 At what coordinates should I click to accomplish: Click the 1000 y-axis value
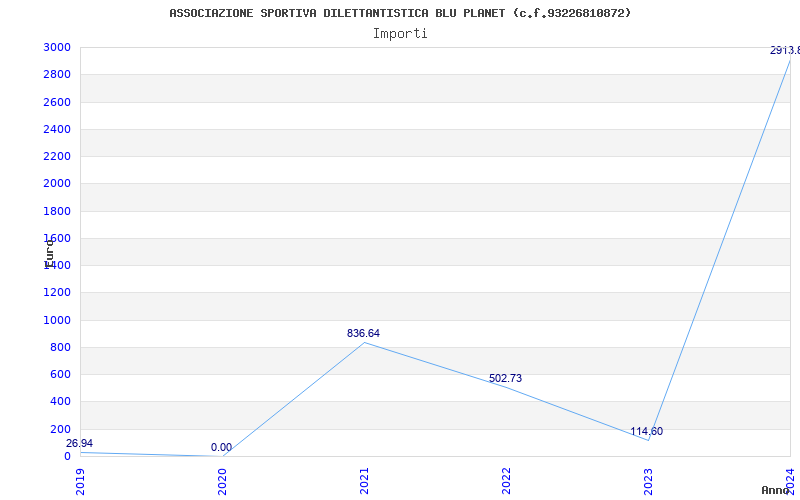(x=57, y=320)
